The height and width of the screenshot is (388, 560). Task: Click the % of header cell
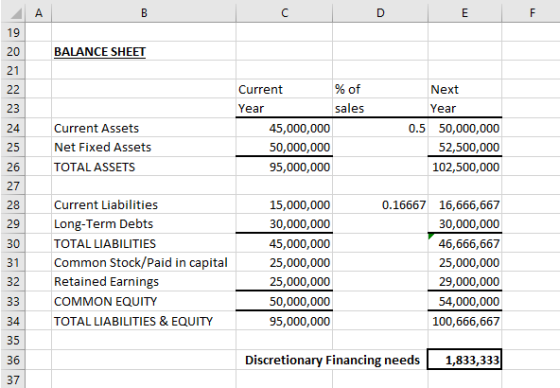point(380,89)
